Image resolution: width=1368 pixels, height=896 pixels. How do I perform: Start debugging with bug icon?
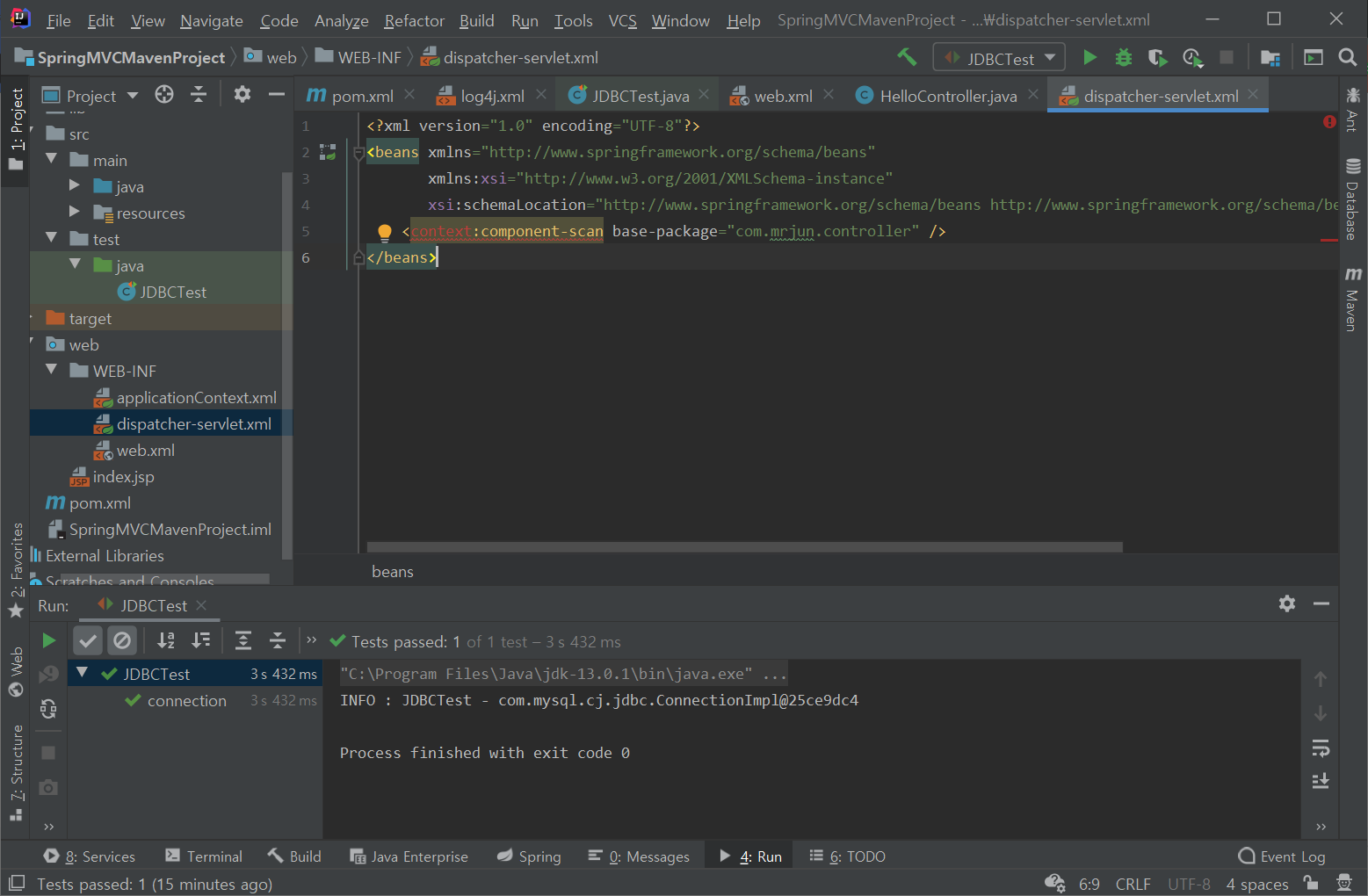point(1124,58)
